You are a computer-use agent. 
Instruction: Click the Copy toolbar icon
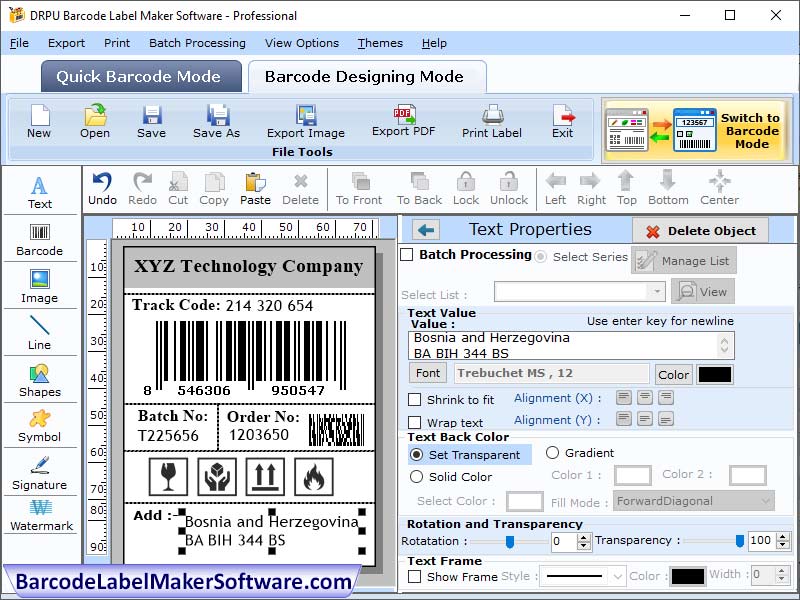click(x=214, y=189)
